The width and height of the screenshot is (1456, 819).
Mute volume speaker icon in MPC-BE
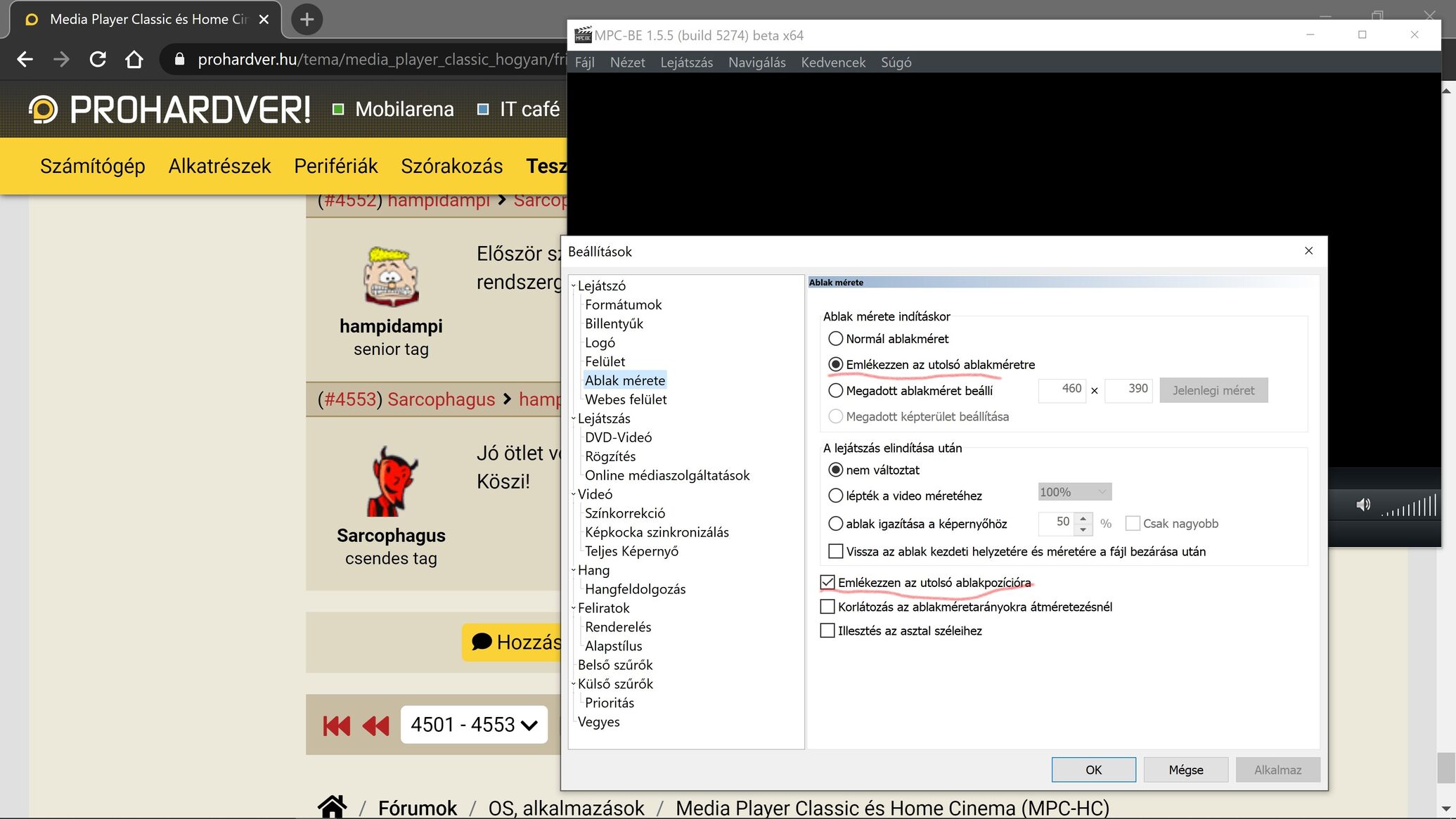pyautogui.click(x=1363, y=505)
